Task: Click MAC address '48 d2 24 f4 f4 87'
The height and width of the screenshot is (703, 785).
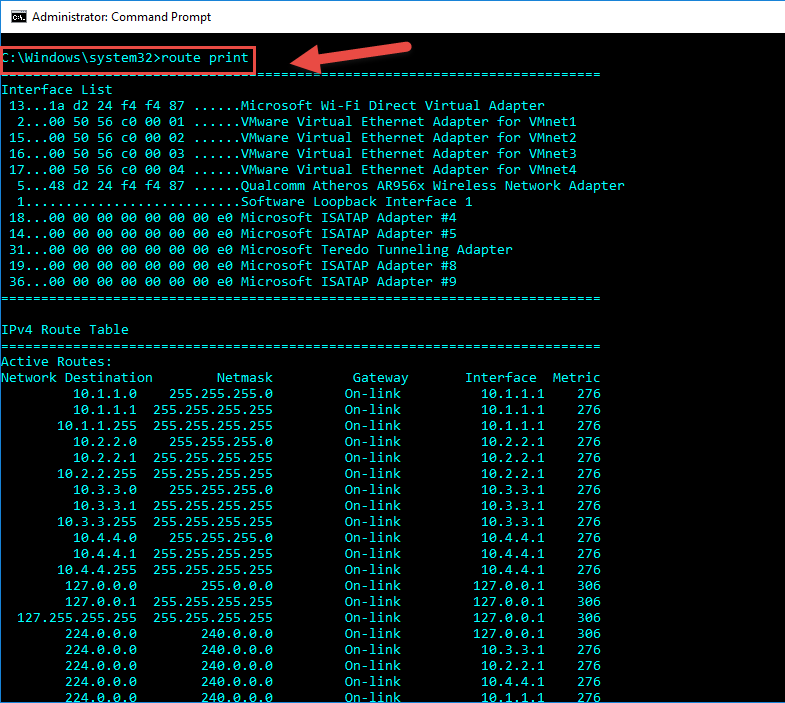Action: [117, 186]
